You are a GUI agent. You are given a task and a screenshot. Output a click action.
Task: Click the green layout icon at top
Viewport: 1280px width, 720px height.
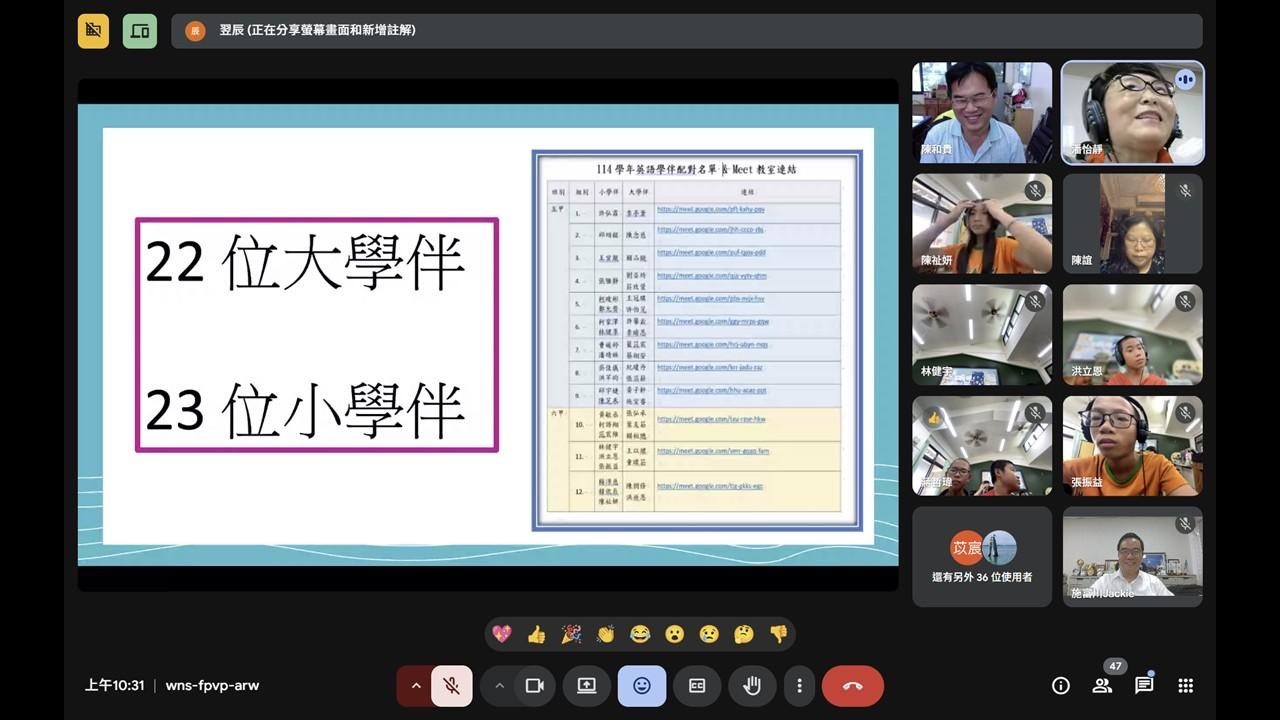coord(140,31)
